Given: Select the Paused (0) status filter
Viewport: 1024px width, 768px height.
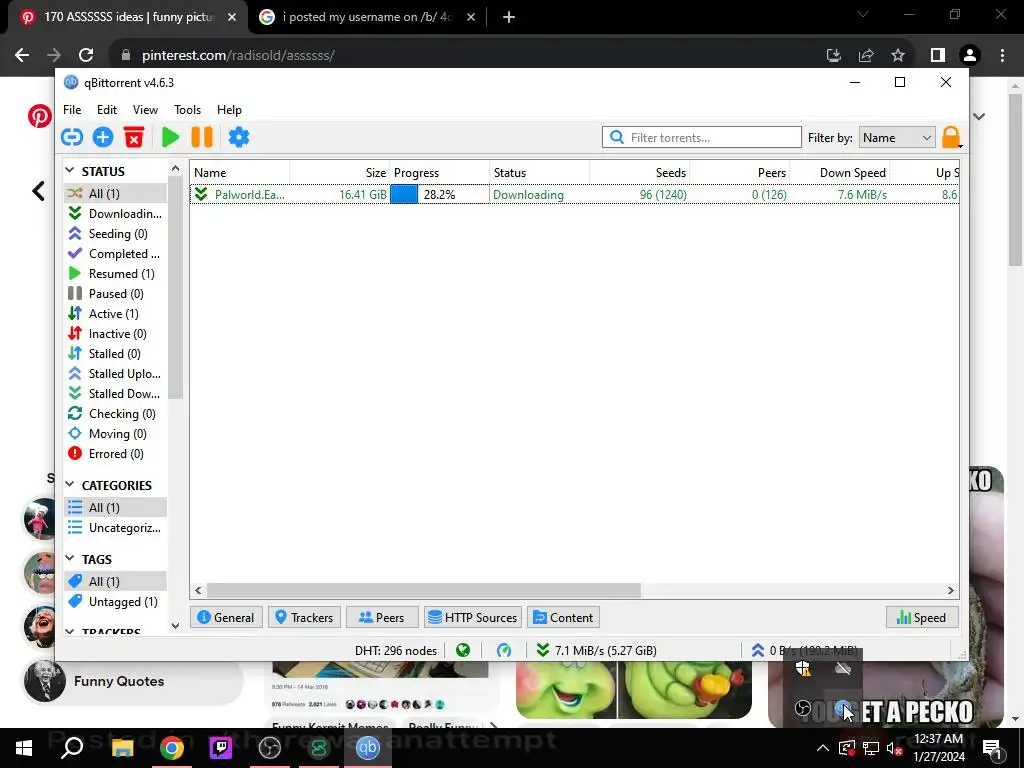Looking at the screenshot, I should pos(116,294).
